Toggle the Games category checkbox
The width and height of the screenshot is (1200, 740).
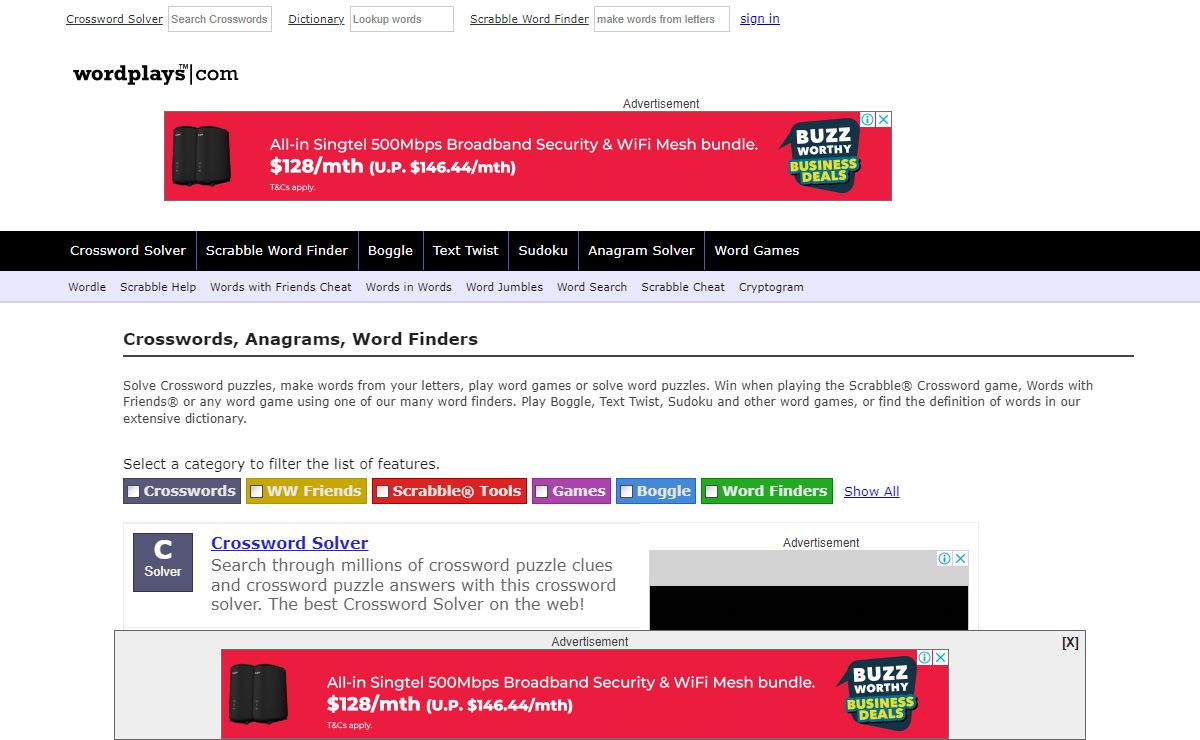coord(542,491)
